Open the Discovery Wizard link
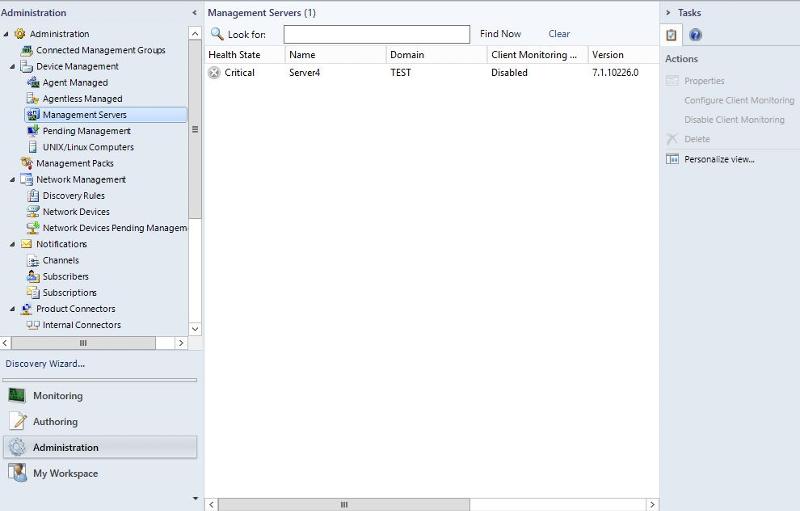This screenshot has width=800, height=511. pos(45,364)
